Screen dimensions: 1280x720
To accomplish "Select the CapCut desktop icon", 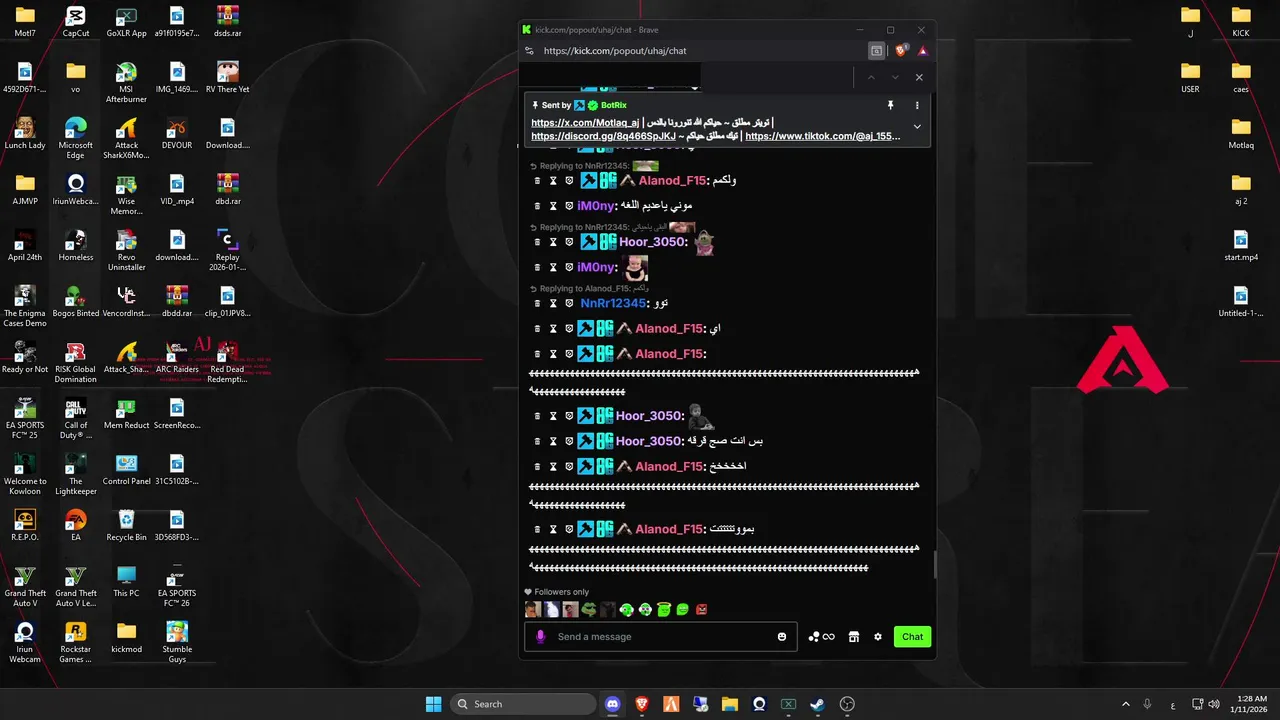I will click(x=75, y=22).
